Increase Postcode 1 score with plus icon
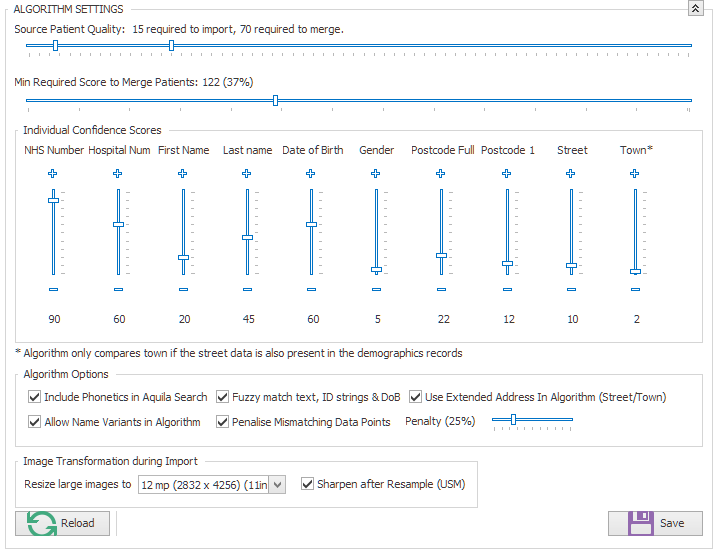 coord(506,173)
